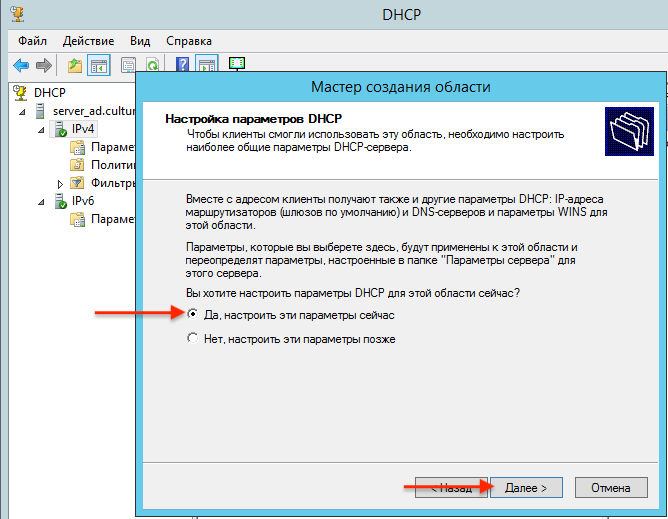668x519 pixels.
Task: Select the IPv6 node in the tree
Action: point(84,201)
